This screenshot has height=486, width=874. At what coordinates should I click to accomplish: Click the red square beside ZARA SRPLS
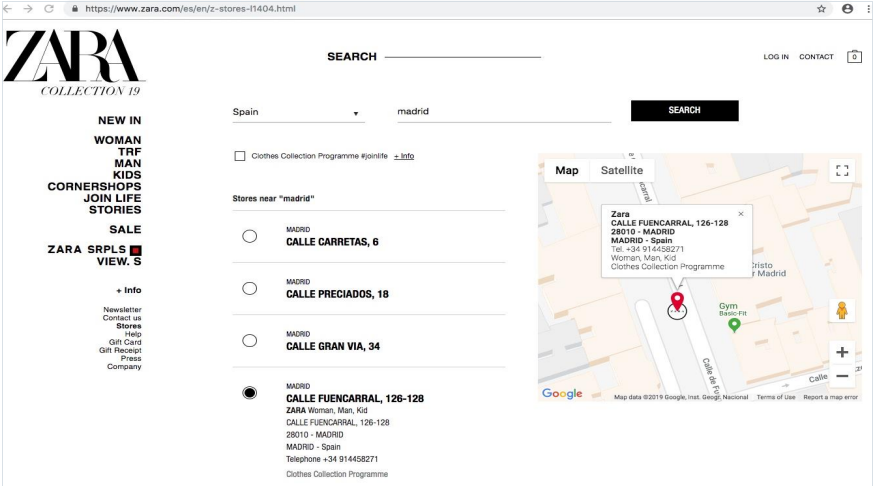[x=135, y=250]
